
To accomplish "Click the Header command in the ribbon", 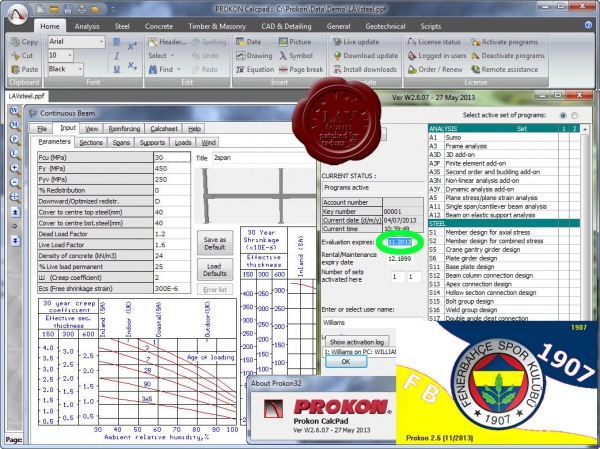I will click(167, 42).
